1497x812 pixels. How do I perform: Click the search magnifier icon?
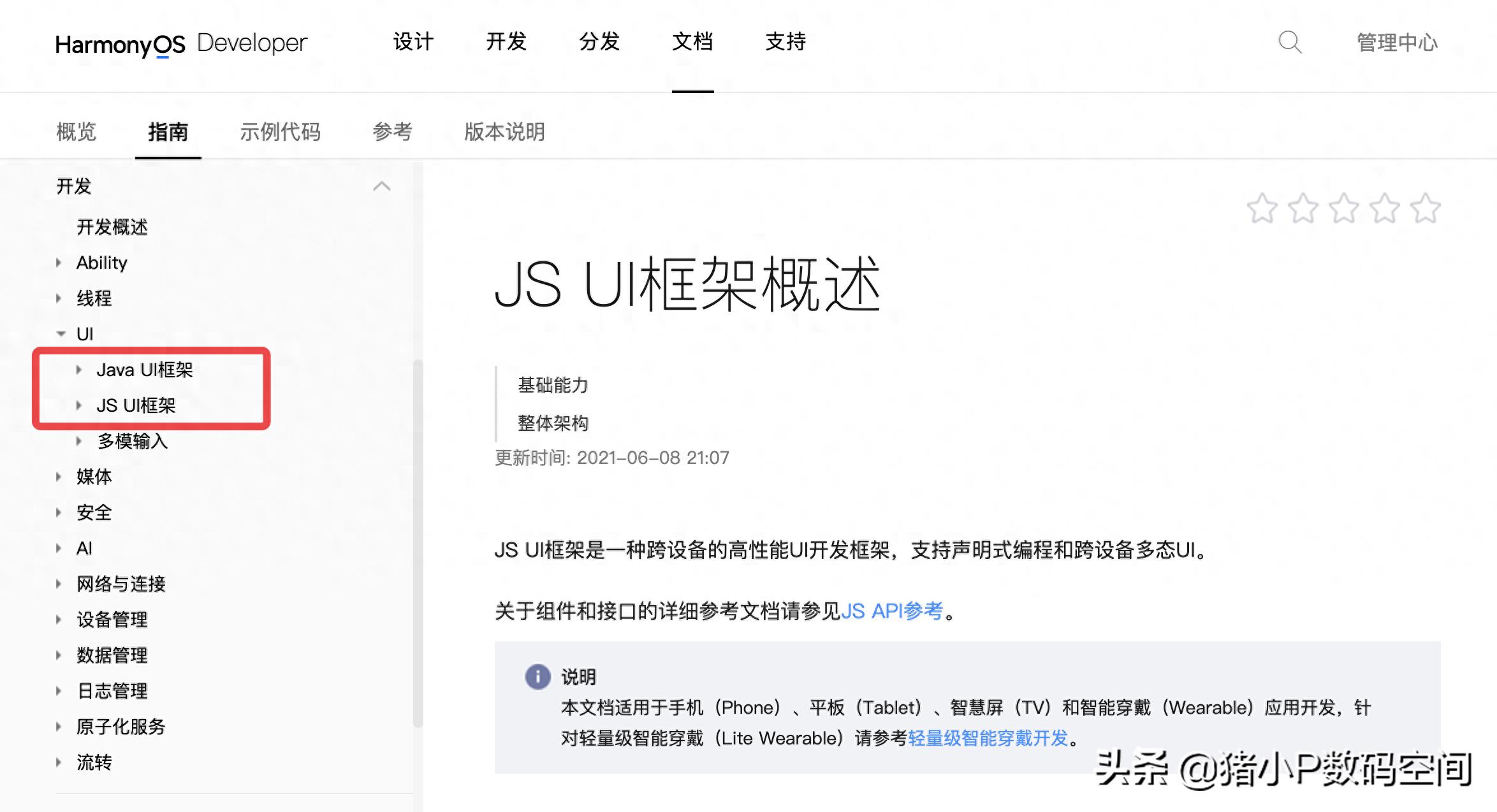click(x=1289, y=43)
